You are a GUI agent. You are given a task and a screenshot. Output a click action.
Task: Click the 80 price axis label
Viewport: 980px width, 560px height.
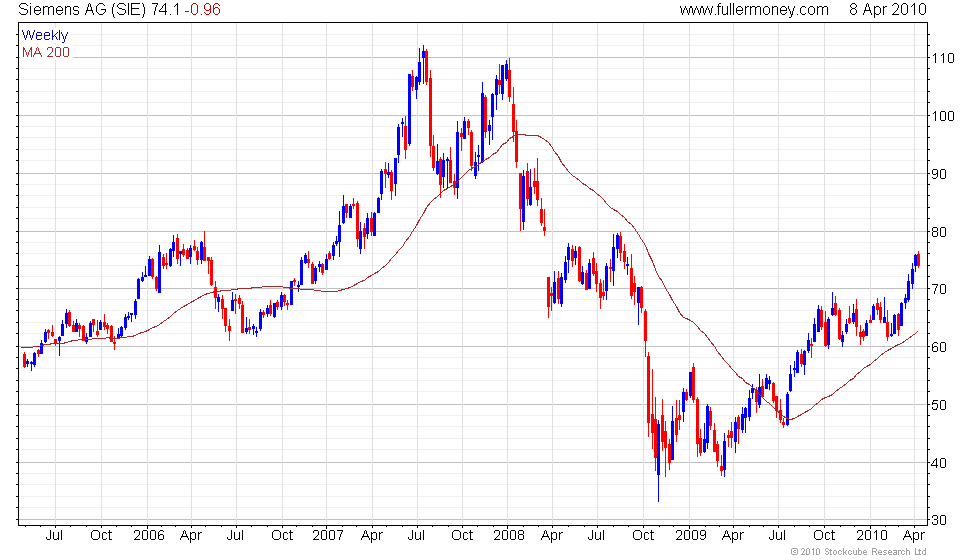[939, 232]
